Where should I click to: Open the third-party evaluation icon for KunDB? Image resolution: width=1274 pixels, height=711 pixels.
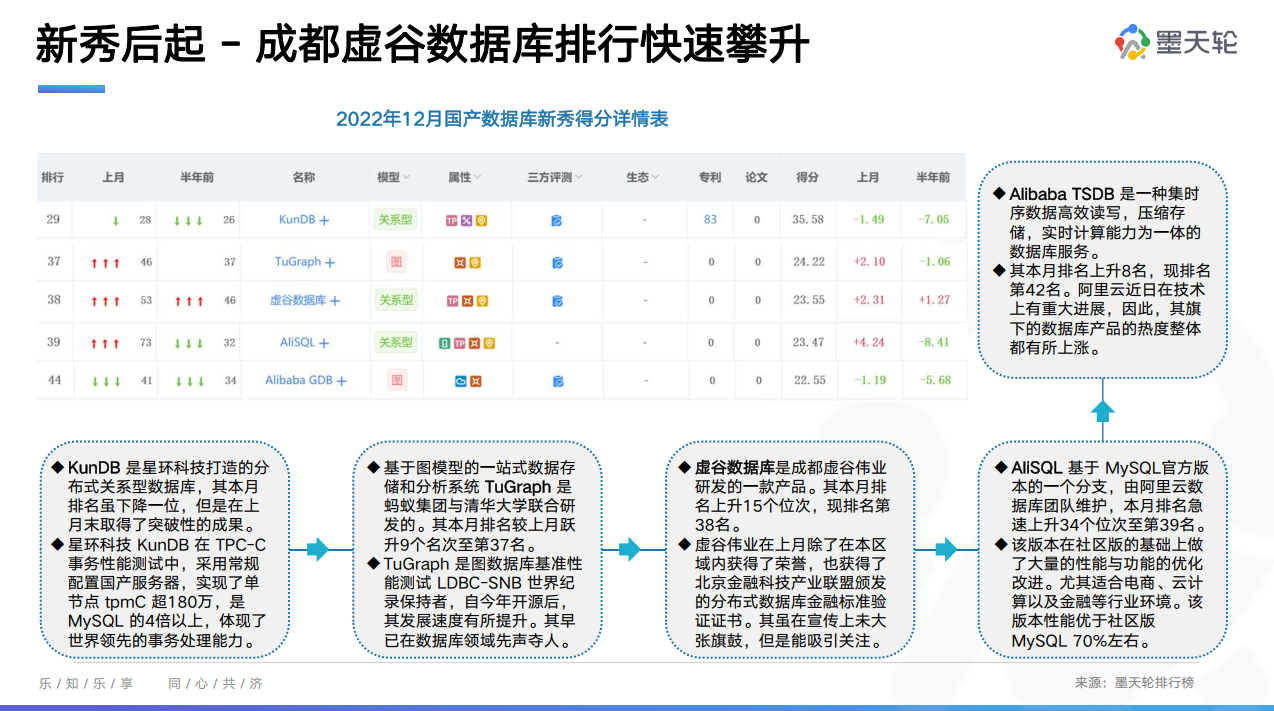[x=557, y=220]
